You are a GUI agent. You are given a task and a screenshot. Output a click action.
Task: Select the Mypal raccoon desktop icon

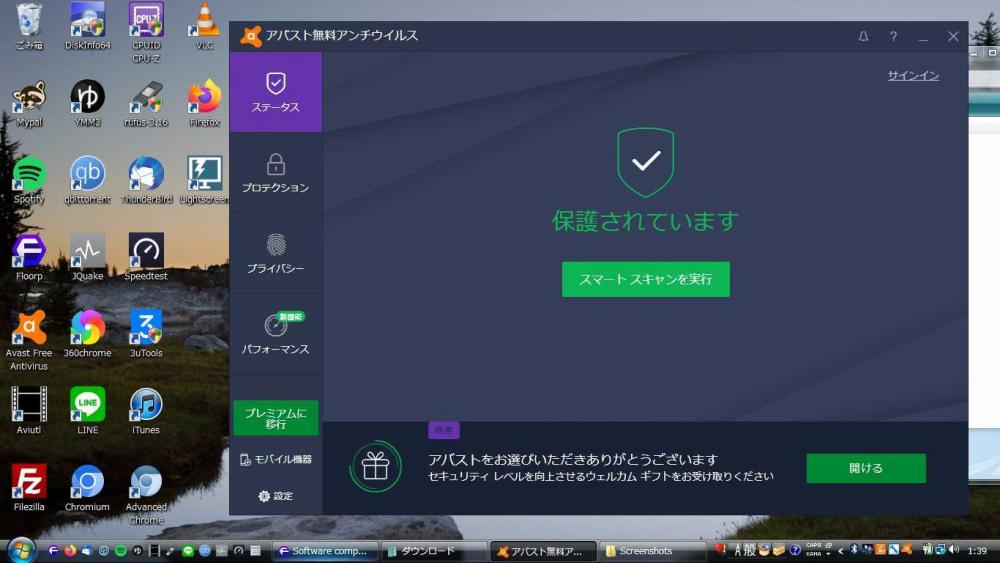tap(29, 103)
